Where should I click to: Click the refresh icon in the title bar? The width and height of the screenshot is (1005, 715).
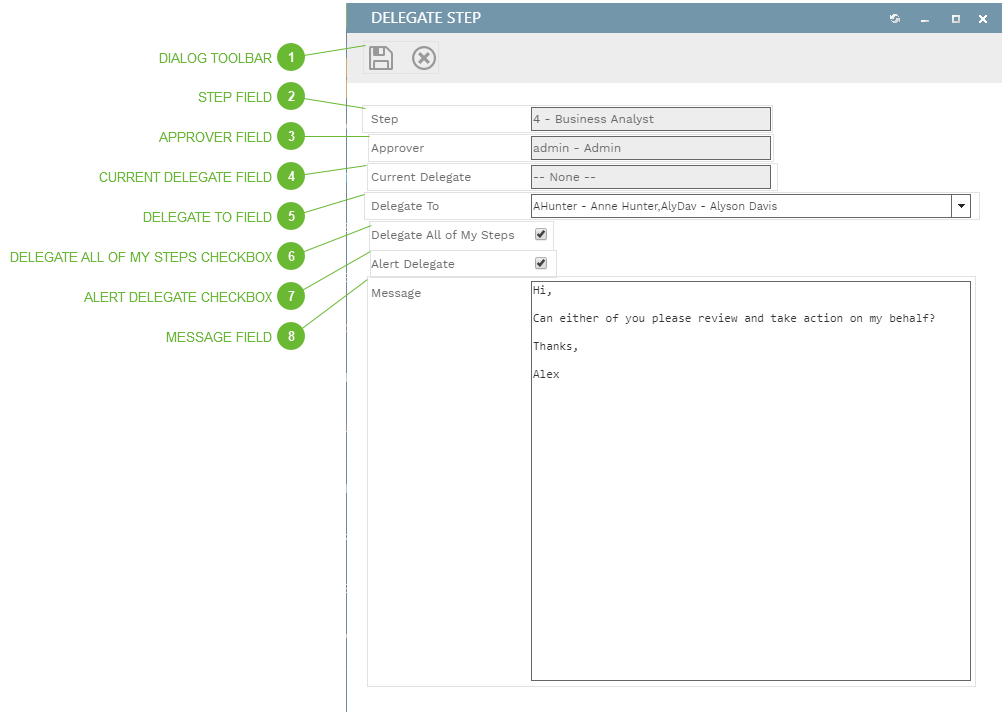[894, 18]
